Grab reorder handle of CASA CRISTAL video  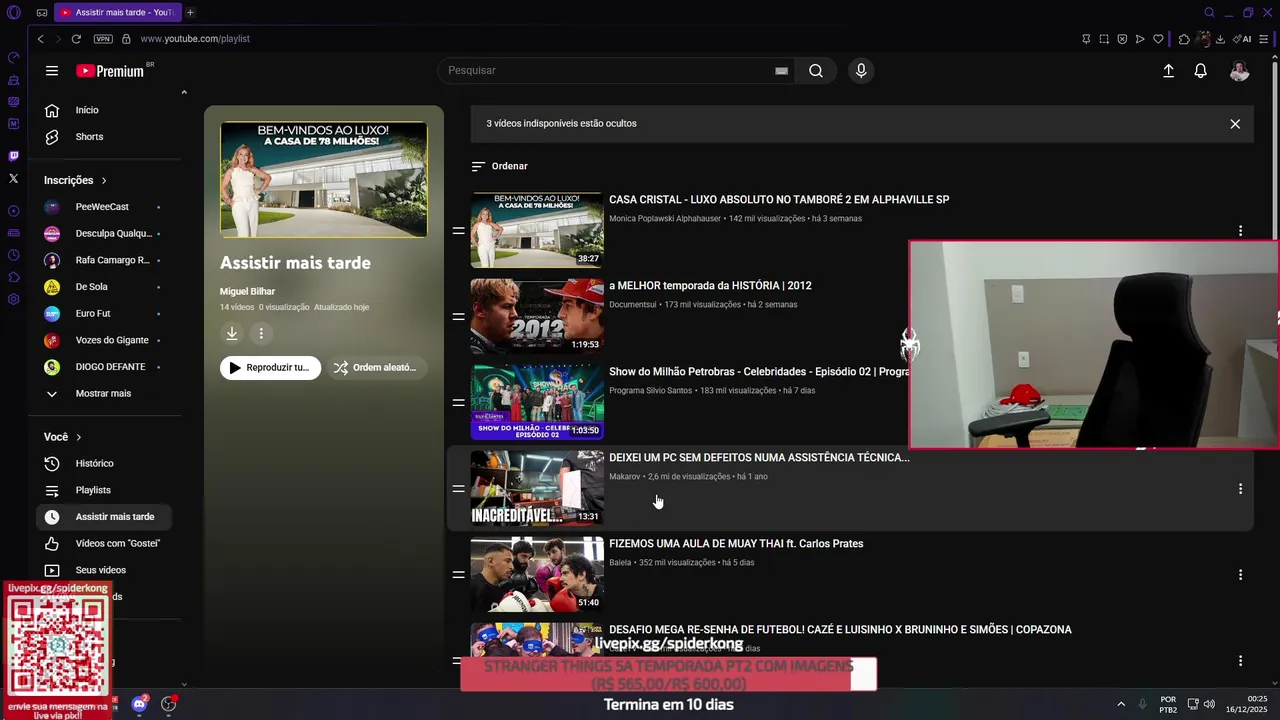coord(458,231)
